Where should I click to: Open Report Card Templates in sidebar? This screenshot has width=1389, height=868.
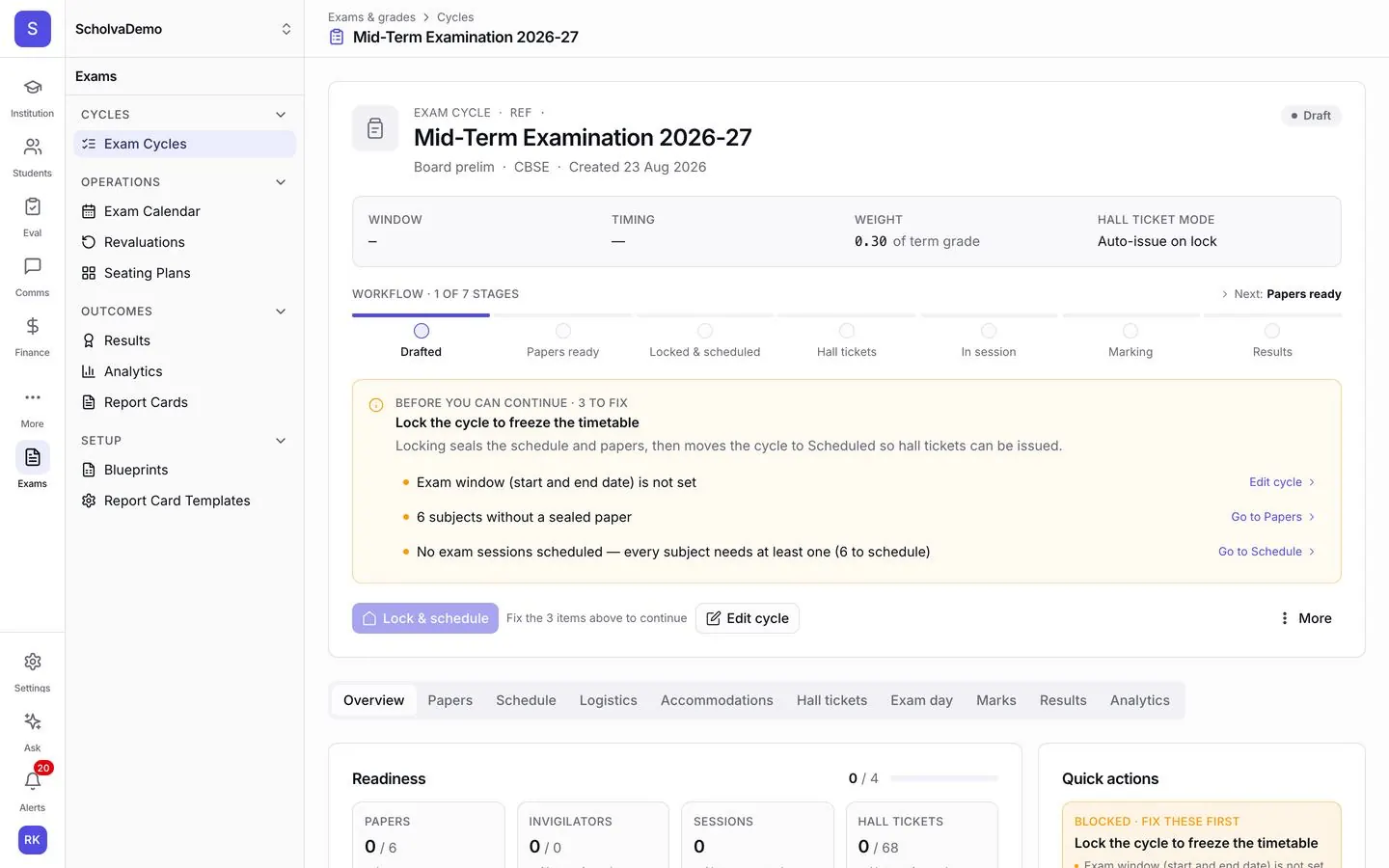pyautogui.click(x=184, y=501)
